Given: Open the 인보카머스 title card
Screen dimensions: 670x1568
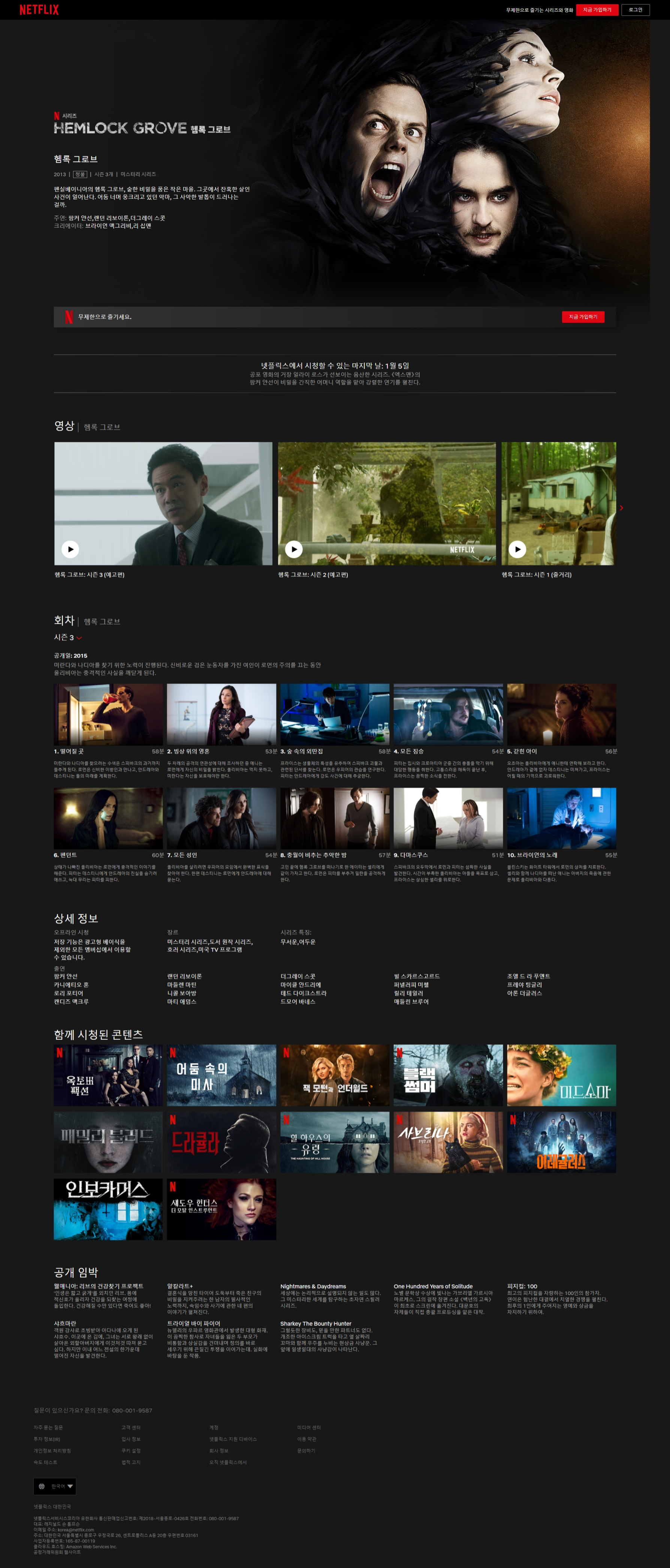Looking at the screenshot, I should [108, 1210].
